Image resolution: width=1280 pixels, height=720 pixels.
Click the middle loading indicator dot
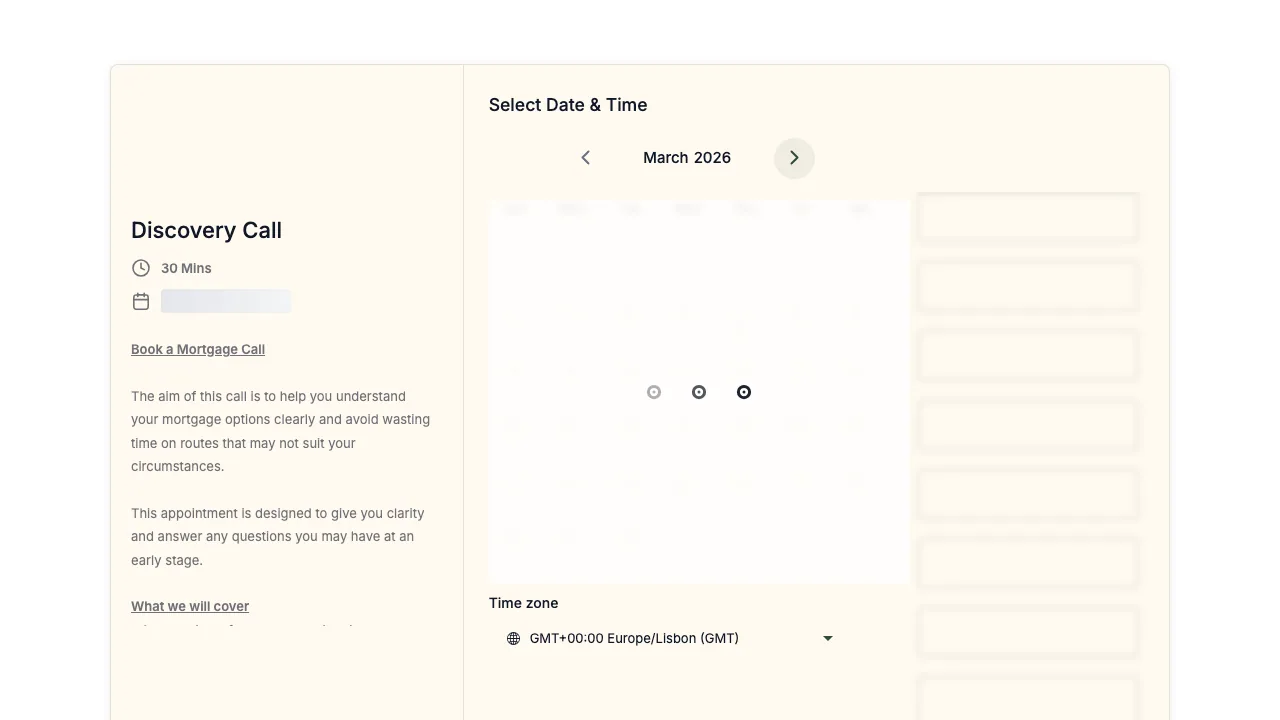point(699,392)
